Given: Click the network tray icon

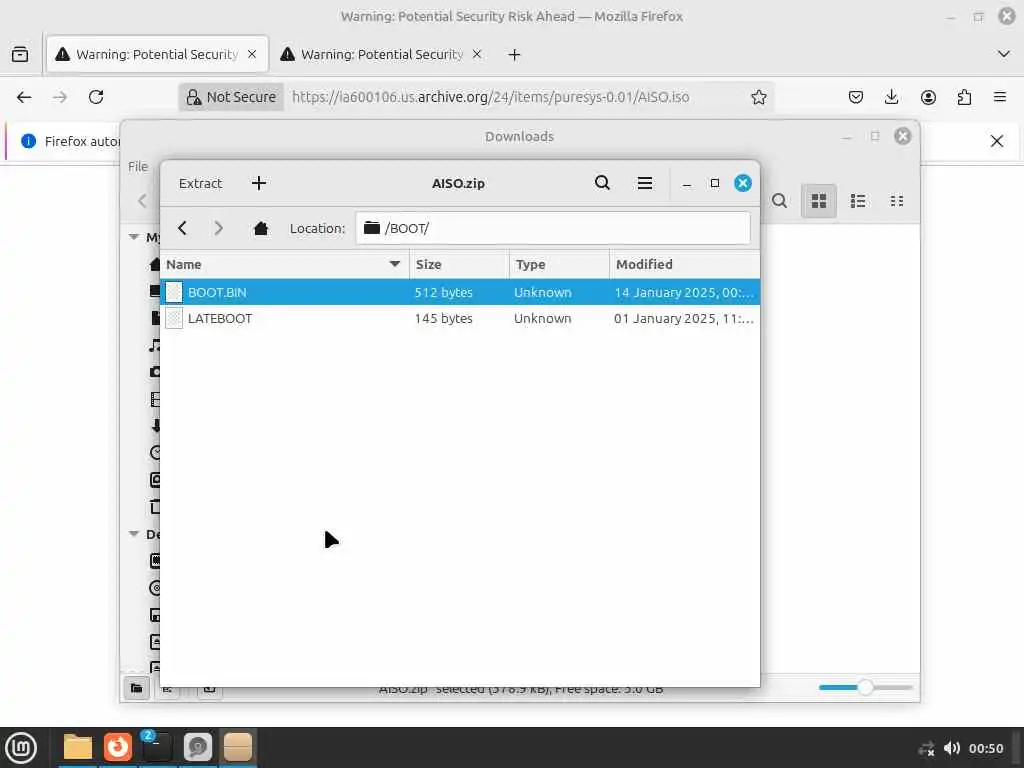Looking at the screenshot, I should click(926, 749).
